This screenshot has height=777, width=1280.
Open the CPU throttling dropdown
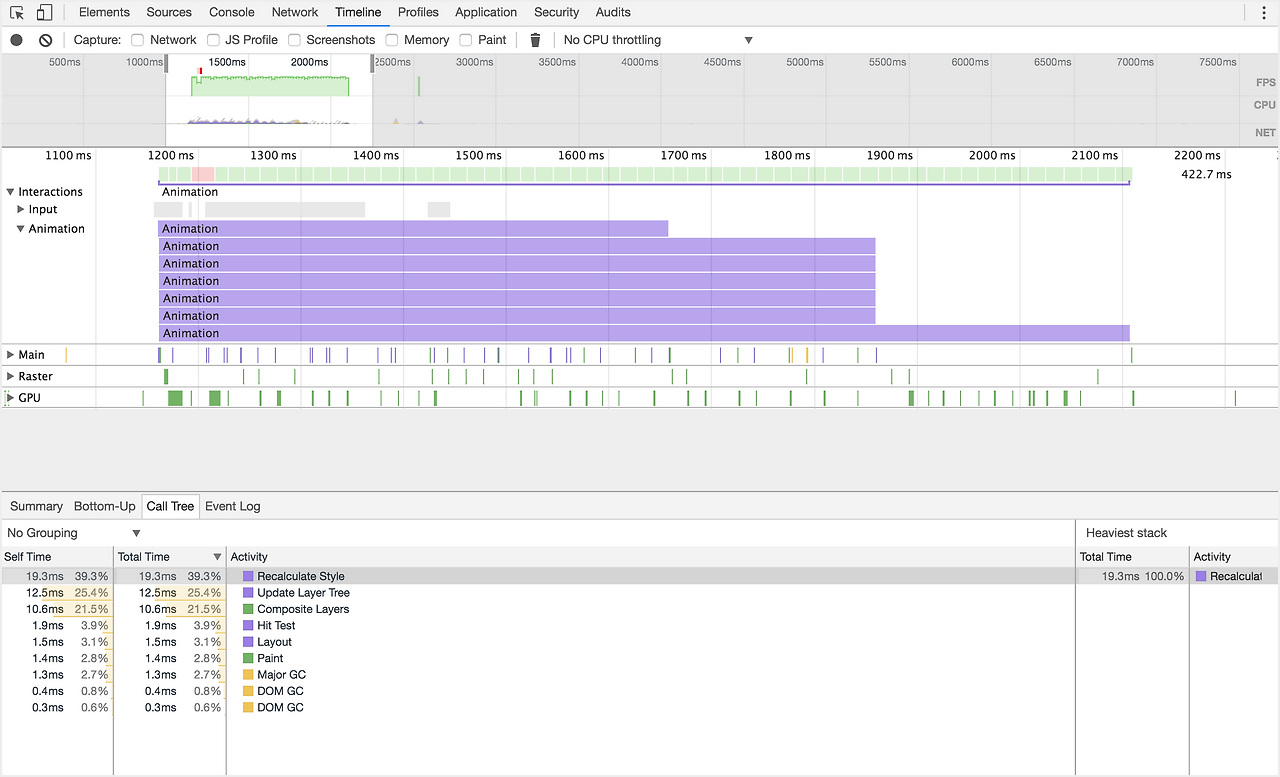point(658,40)
